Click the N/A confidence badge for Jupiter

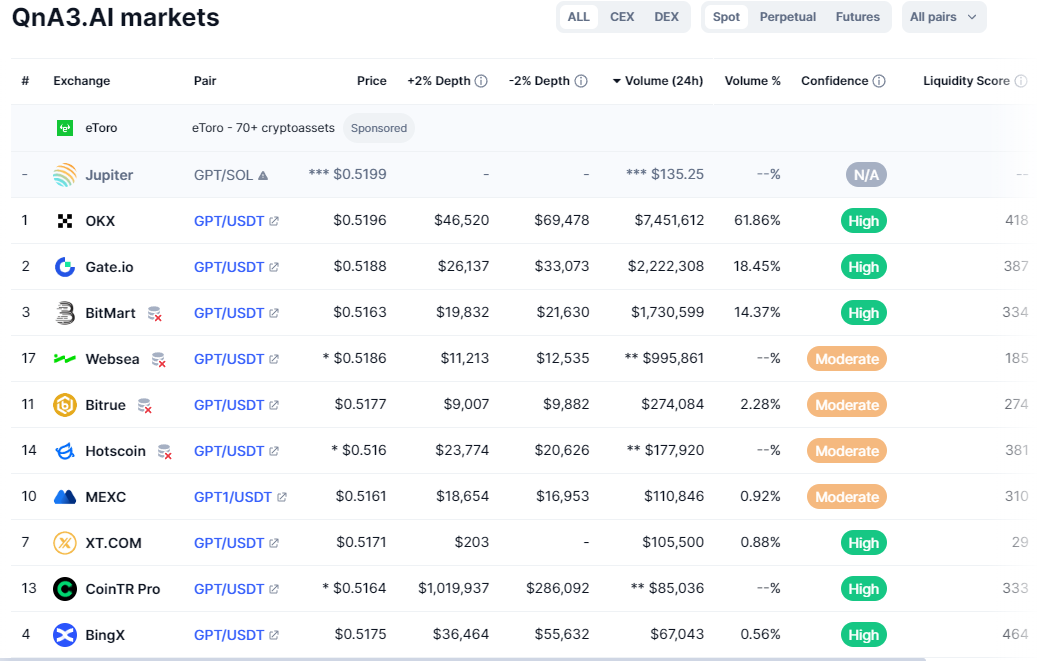(866, 175)
